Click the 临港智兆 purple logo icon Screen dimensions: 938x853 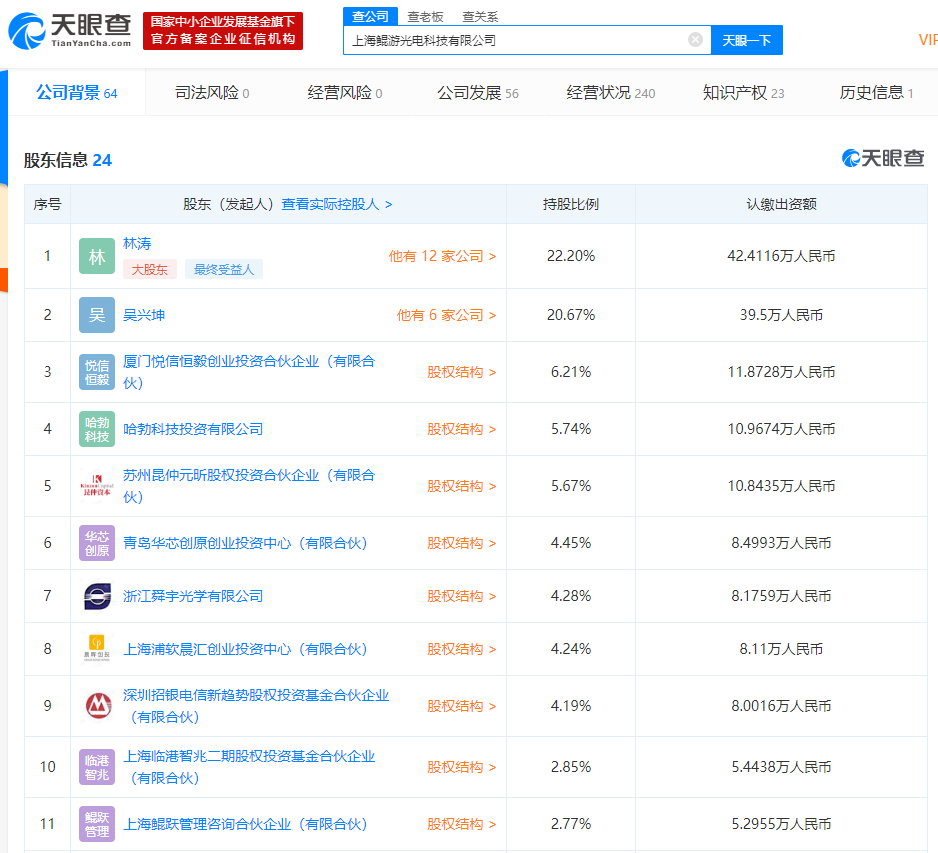click(x=97, y=767)
